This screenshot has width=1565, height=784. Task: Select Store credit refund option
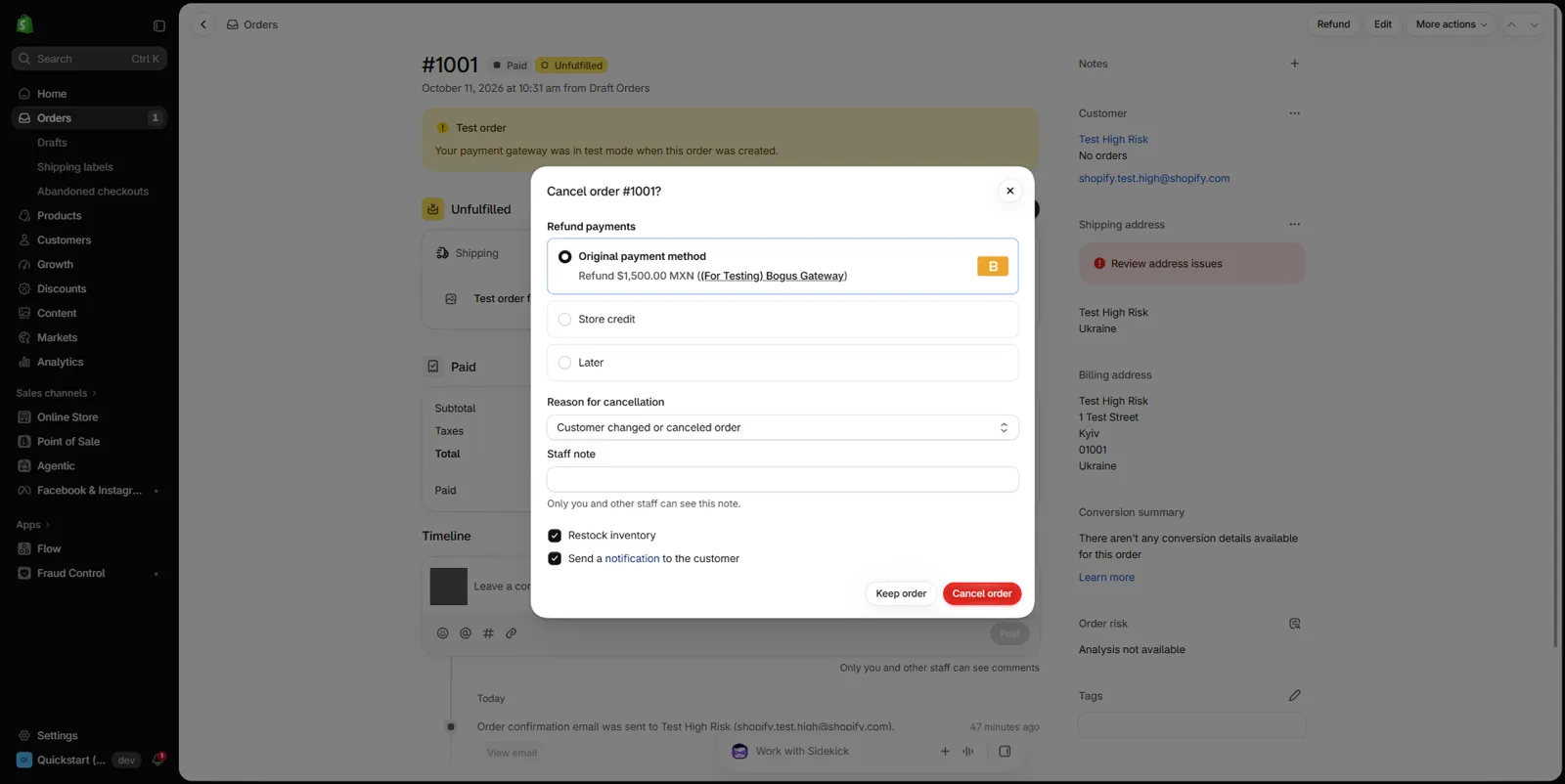coord(782,320)
